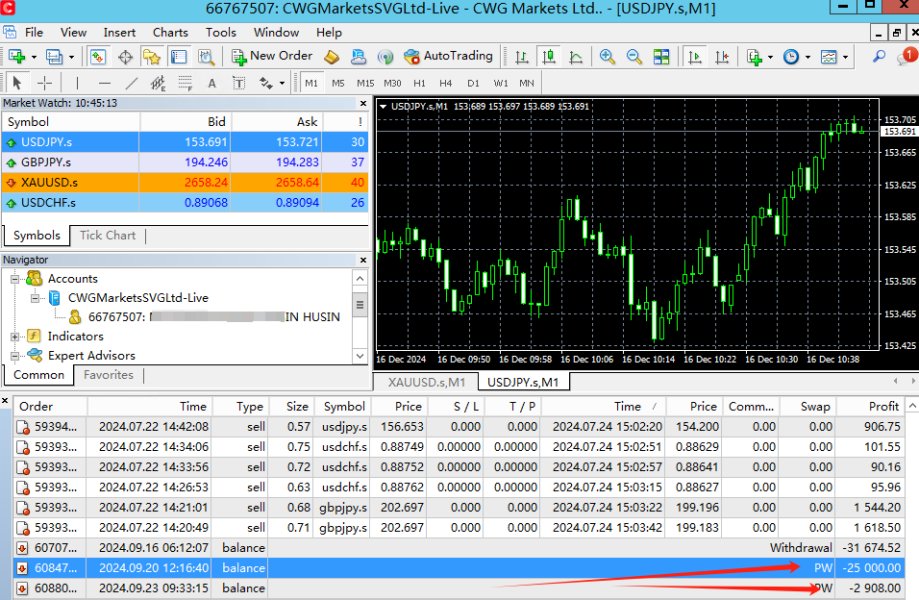Click the Navigator panel scrollbar thumb
The image size is (919, 600).
360,303
